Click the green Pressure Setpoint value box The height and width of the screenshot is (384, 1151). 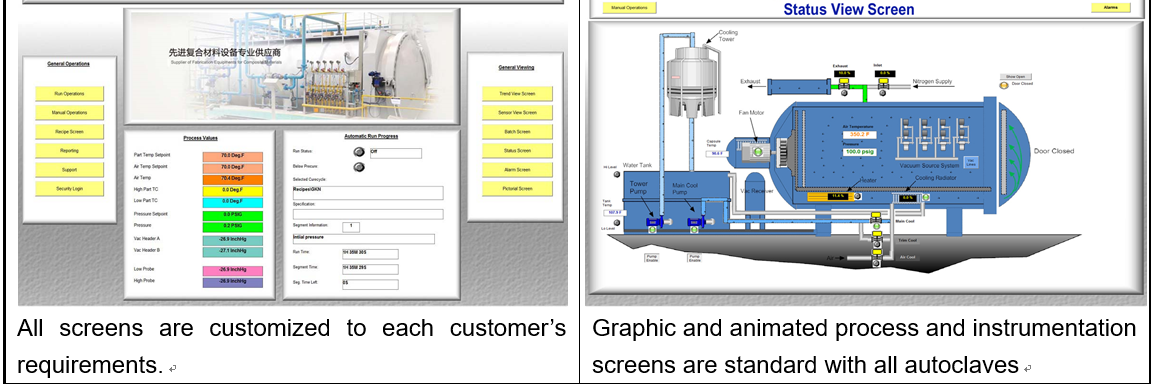tap(233, 214)
